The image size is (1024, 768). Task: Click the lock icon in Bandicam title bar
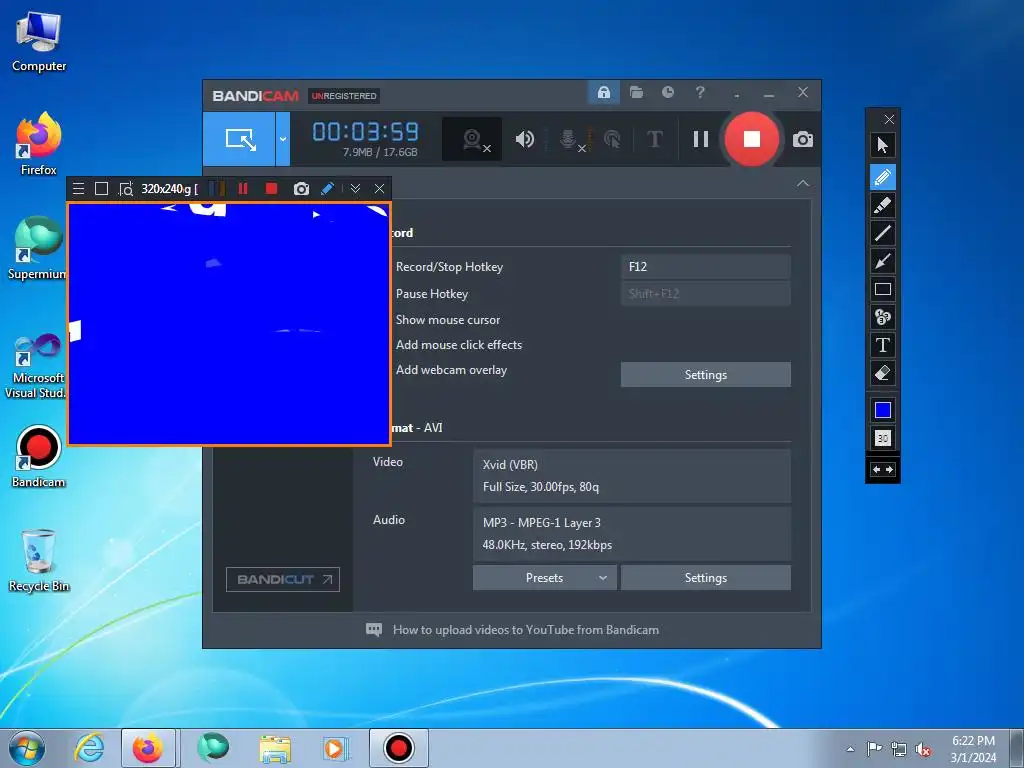604,92
